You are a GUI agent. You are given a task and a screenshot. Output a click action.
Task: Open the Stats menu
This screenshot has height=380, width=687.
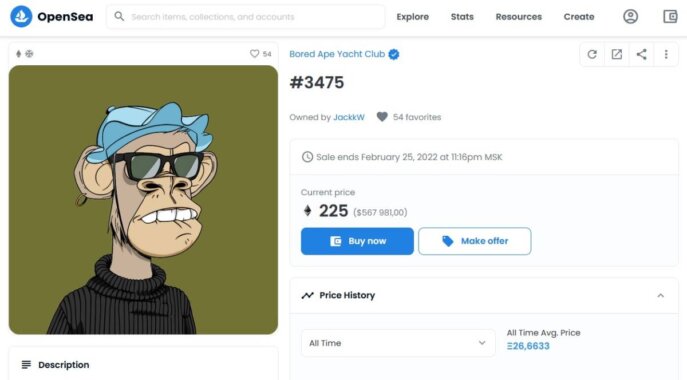coord(462,17)
